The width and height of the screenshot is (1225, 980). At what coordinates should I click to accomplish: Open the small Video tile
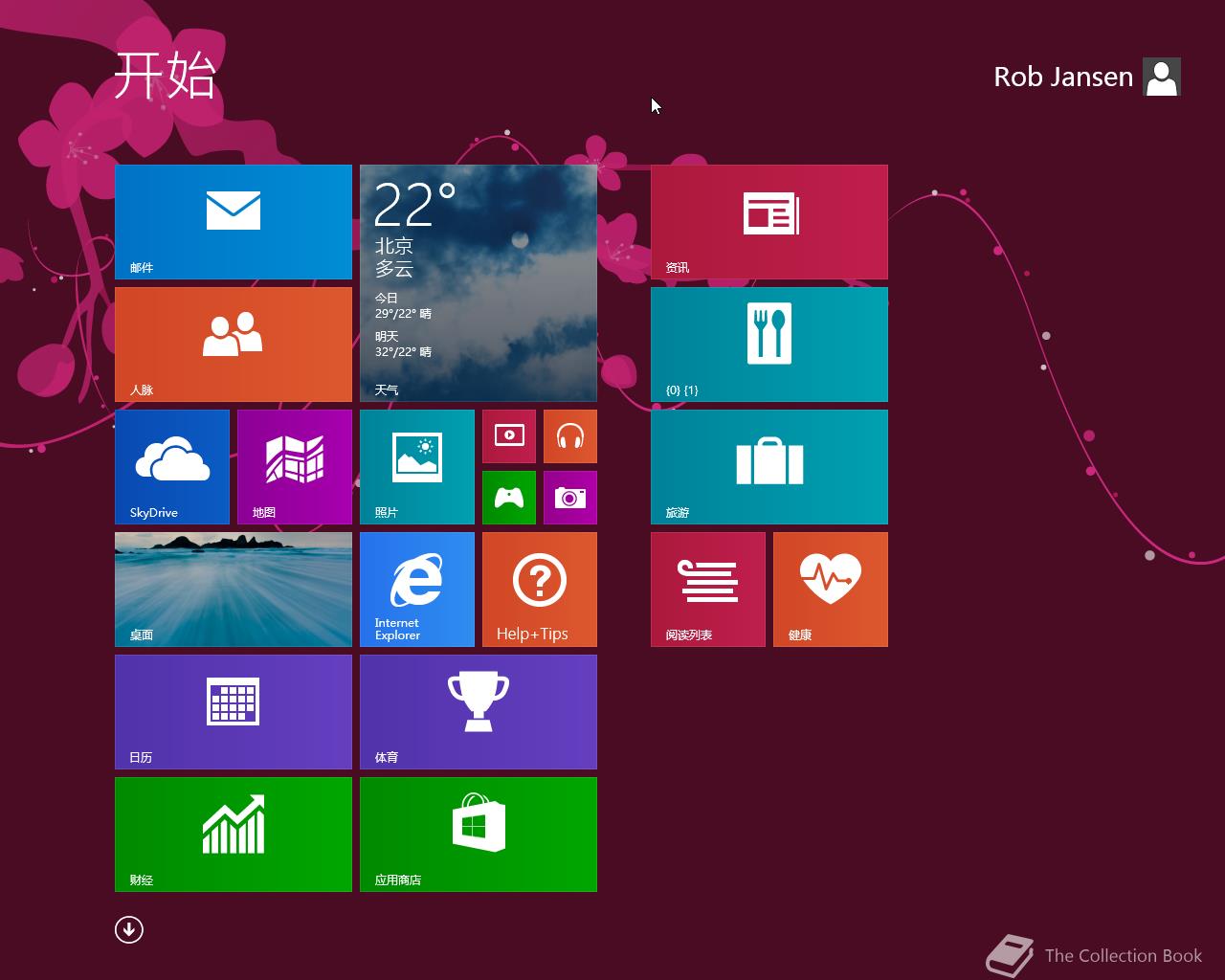509,436
